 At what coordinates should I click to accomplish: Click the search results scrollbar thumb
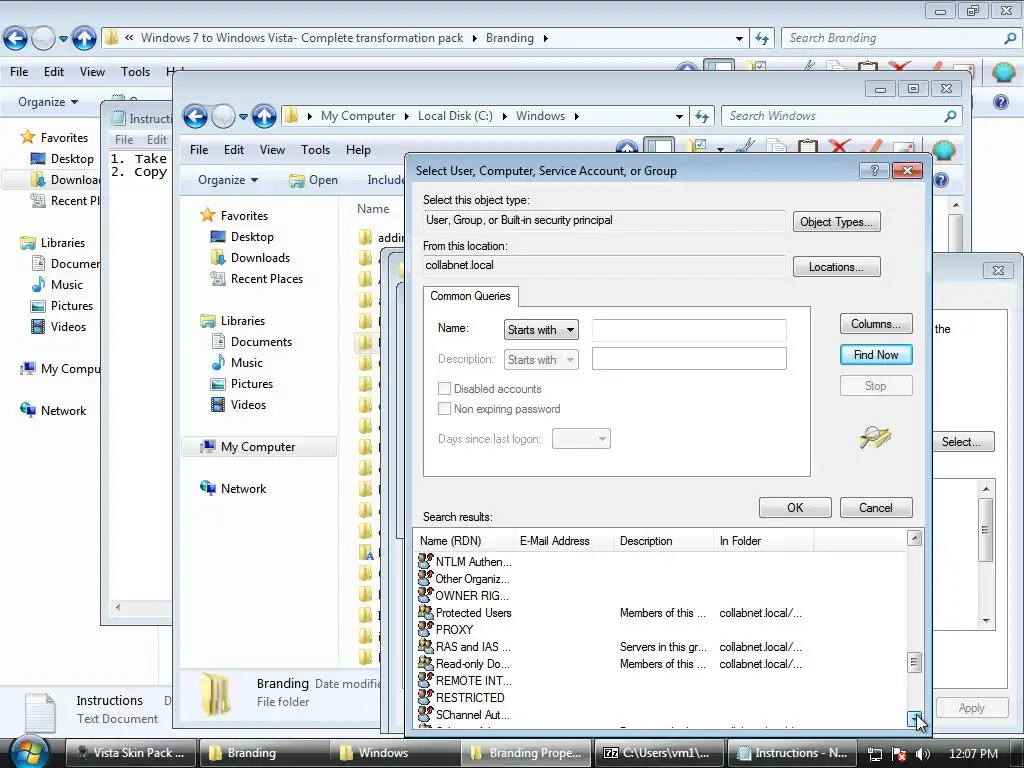point(914,663)
